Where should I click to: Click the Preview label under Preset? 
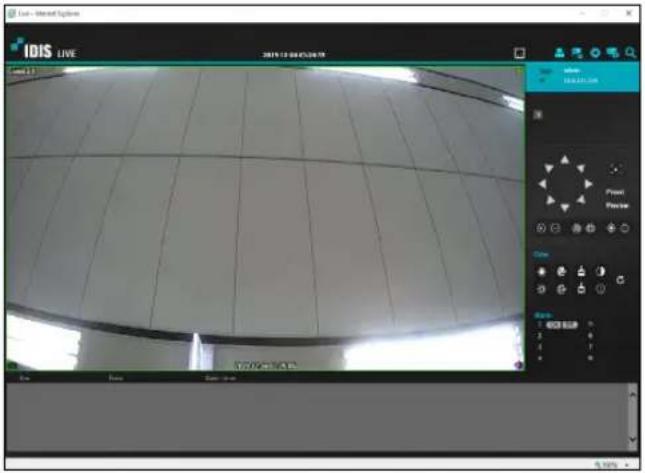point(617,205)
